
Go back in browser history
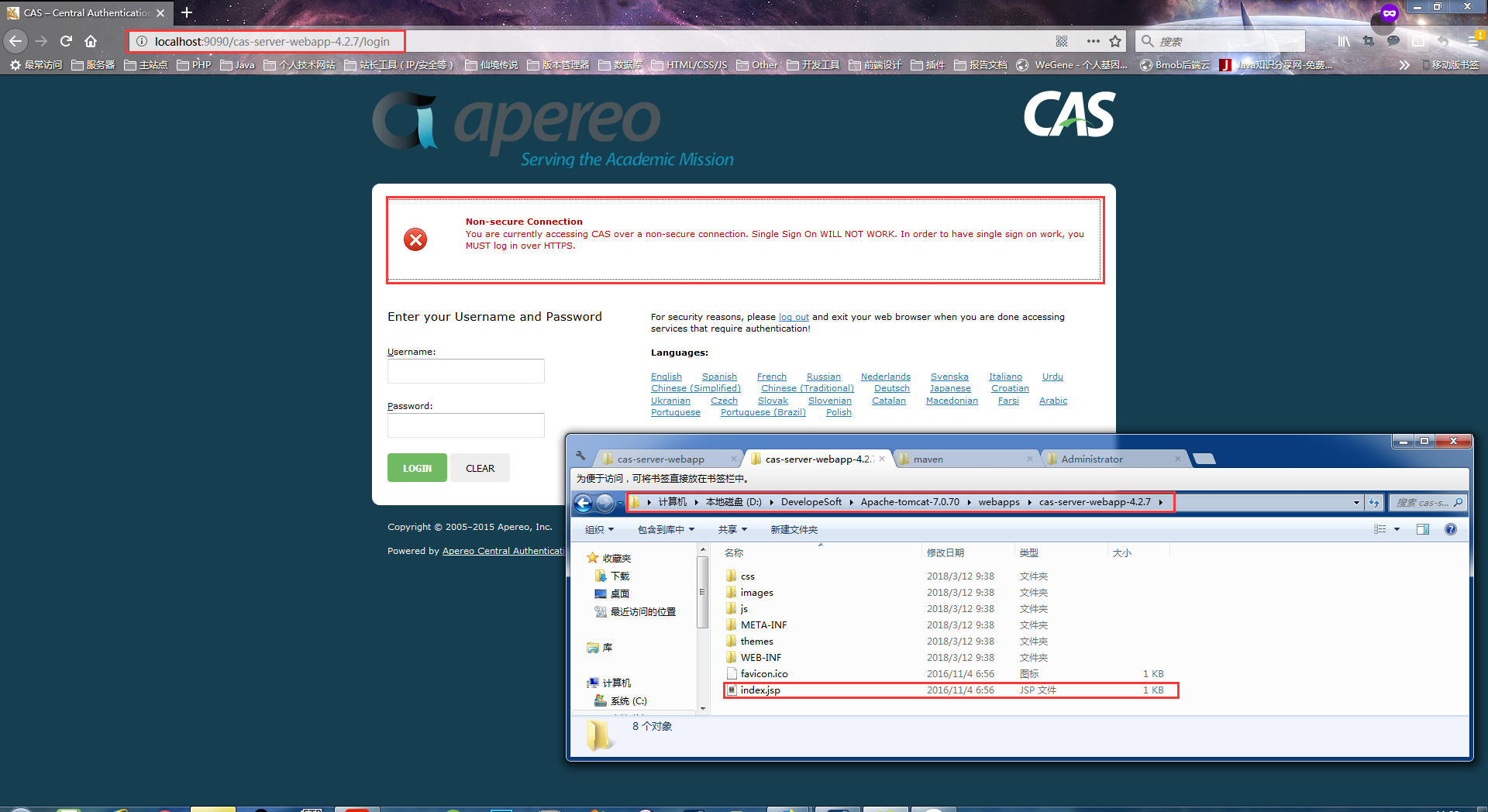(x=15, y=41)
